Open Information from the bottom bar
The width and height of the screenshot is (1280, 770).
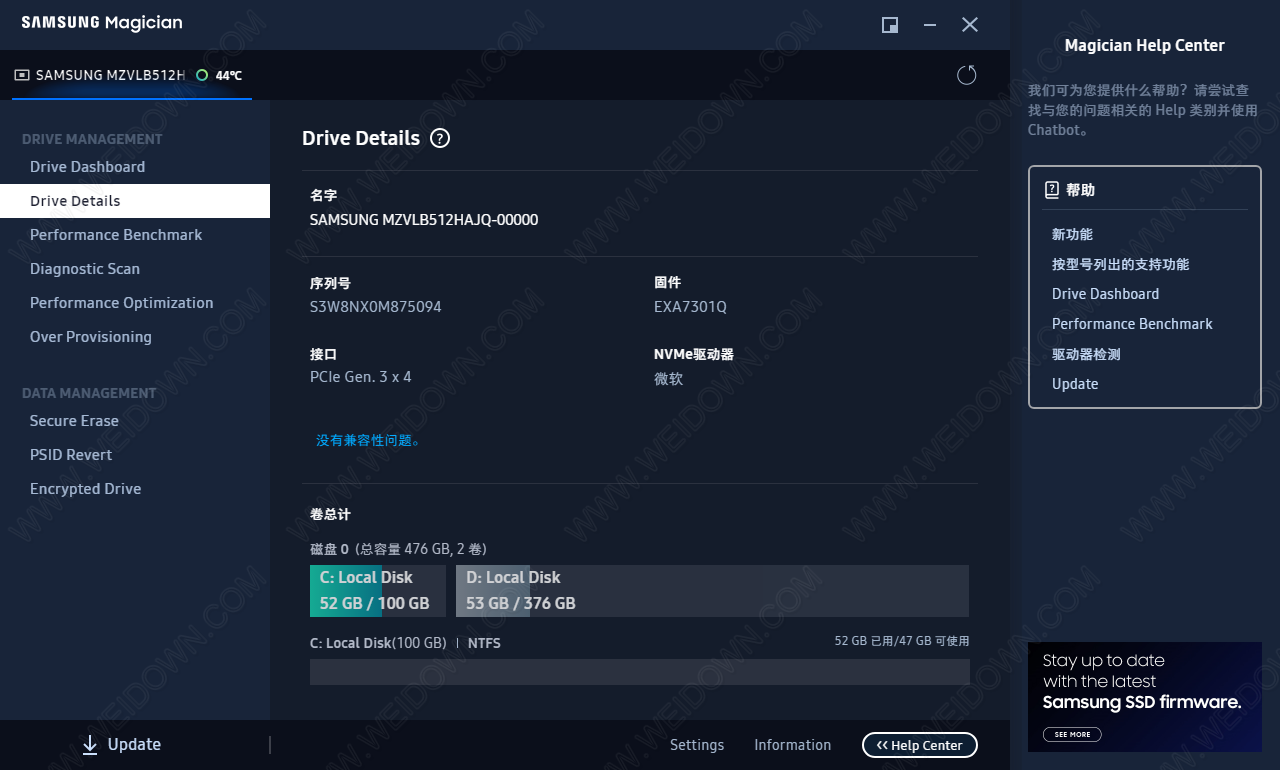click(792, 745)
